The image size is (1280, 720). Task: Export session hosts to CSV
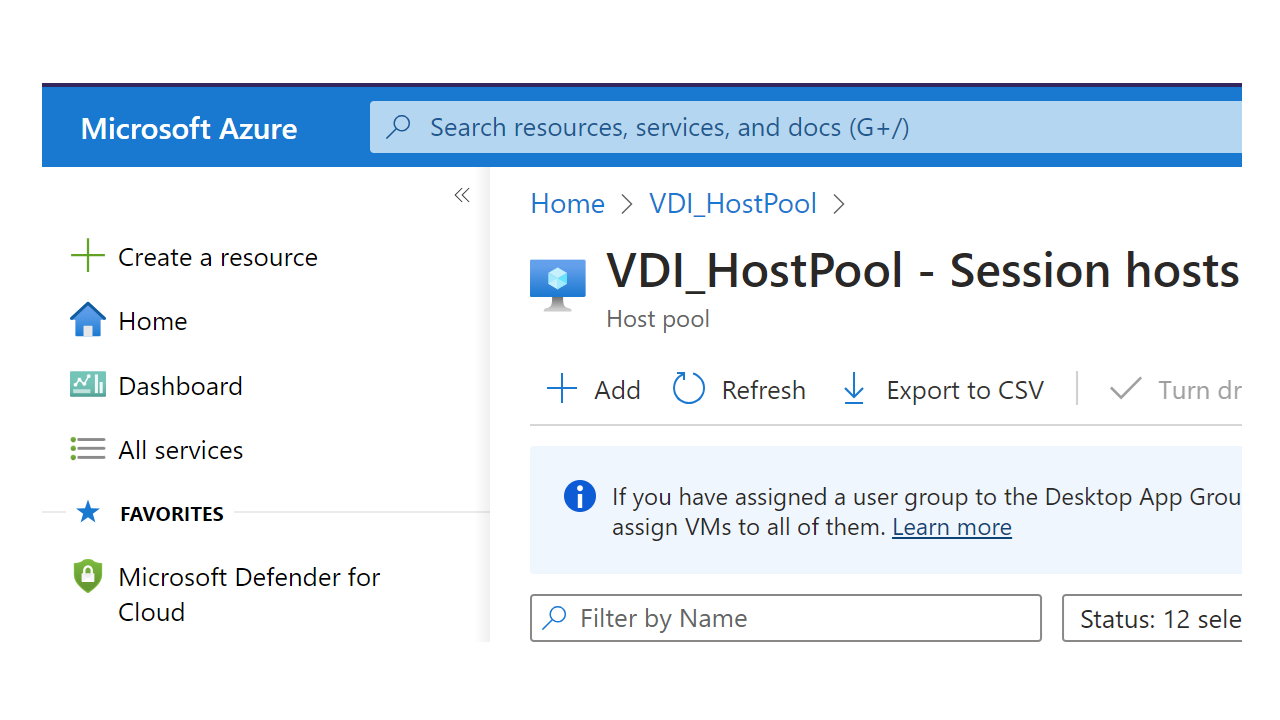pos(943,389)
